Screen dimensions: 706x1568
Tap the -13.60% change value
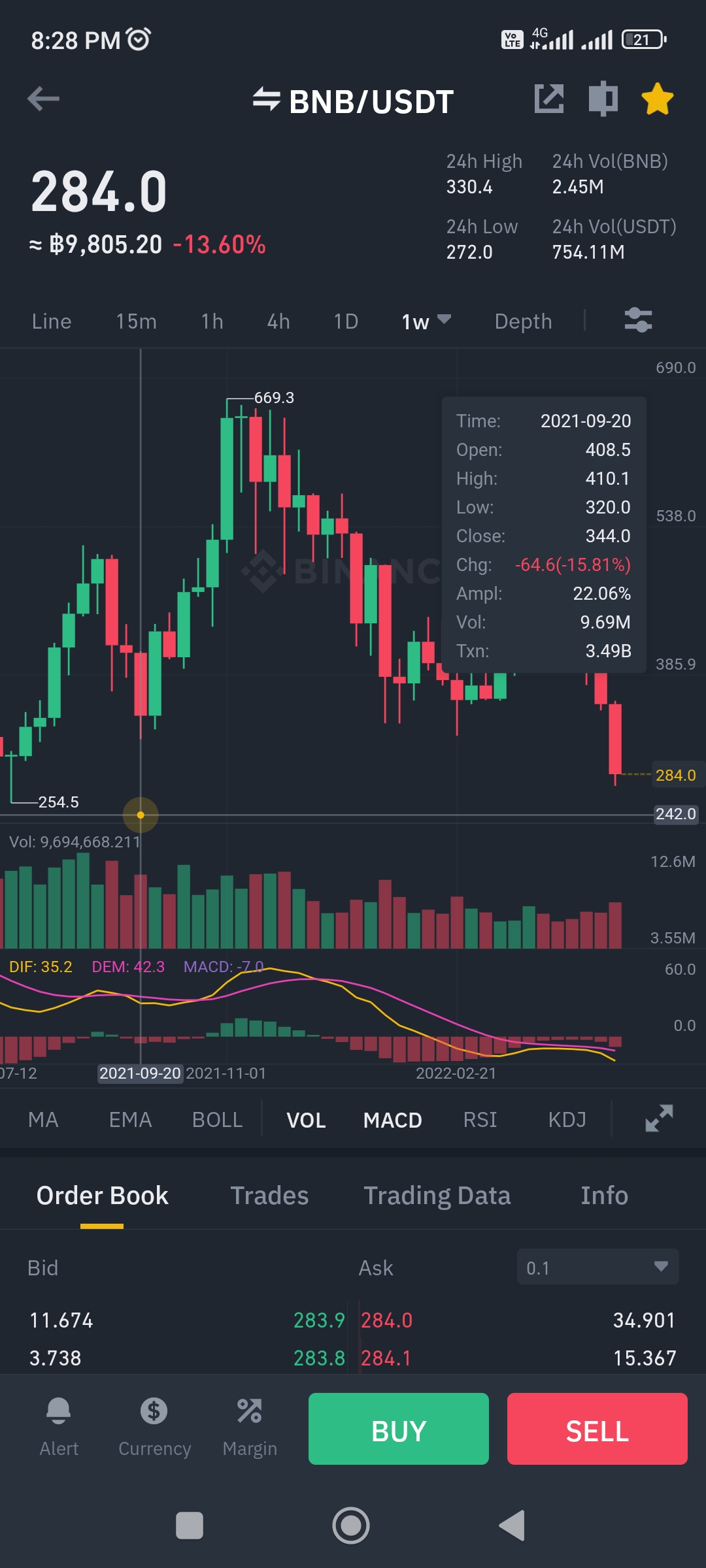point(219,245)
